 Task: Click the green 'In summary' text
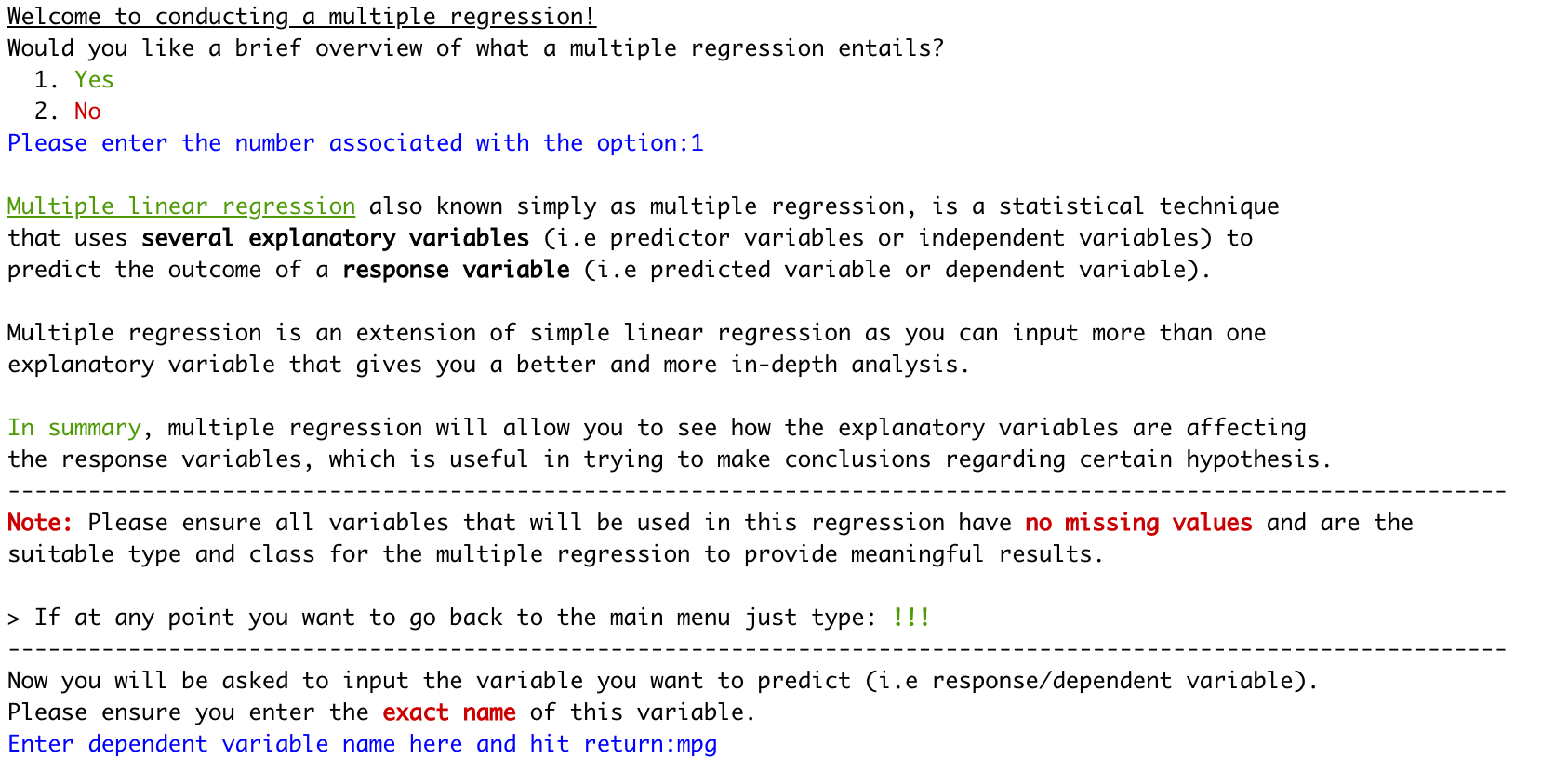74,428
